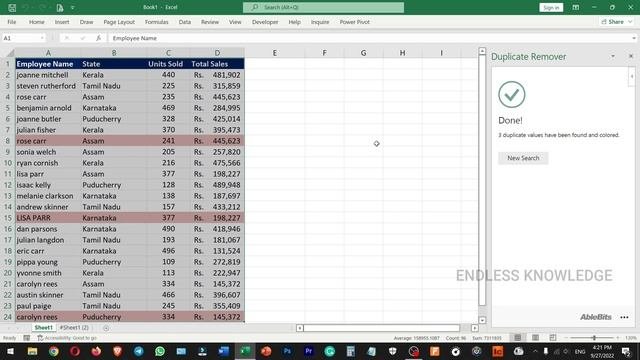Click the formula bar containing Employee Name
Viewport: 640px width, 360px height.
click(369, 38)
